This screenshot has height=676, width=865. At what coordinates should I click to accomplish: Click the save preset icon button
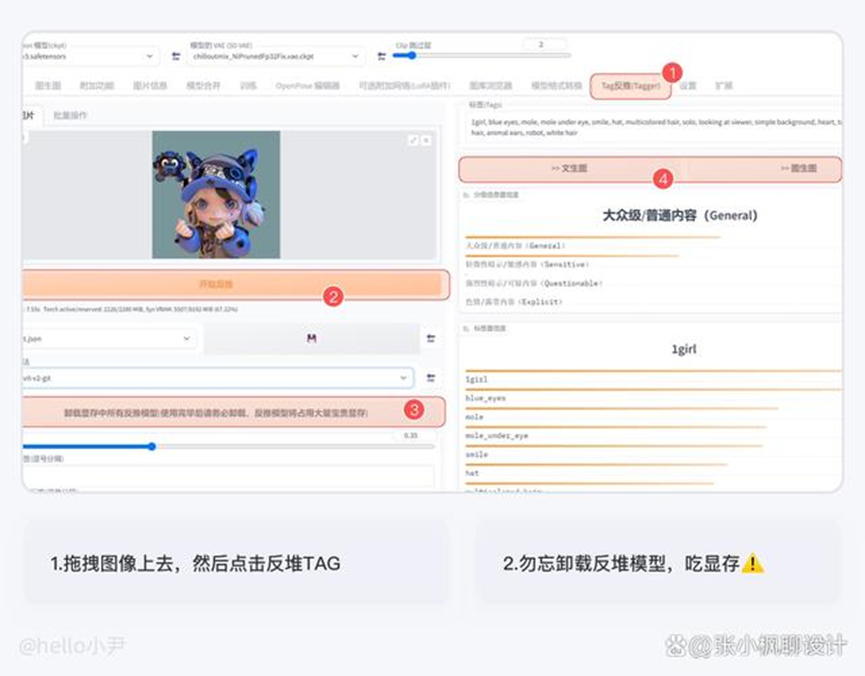[x=311, y=339]
